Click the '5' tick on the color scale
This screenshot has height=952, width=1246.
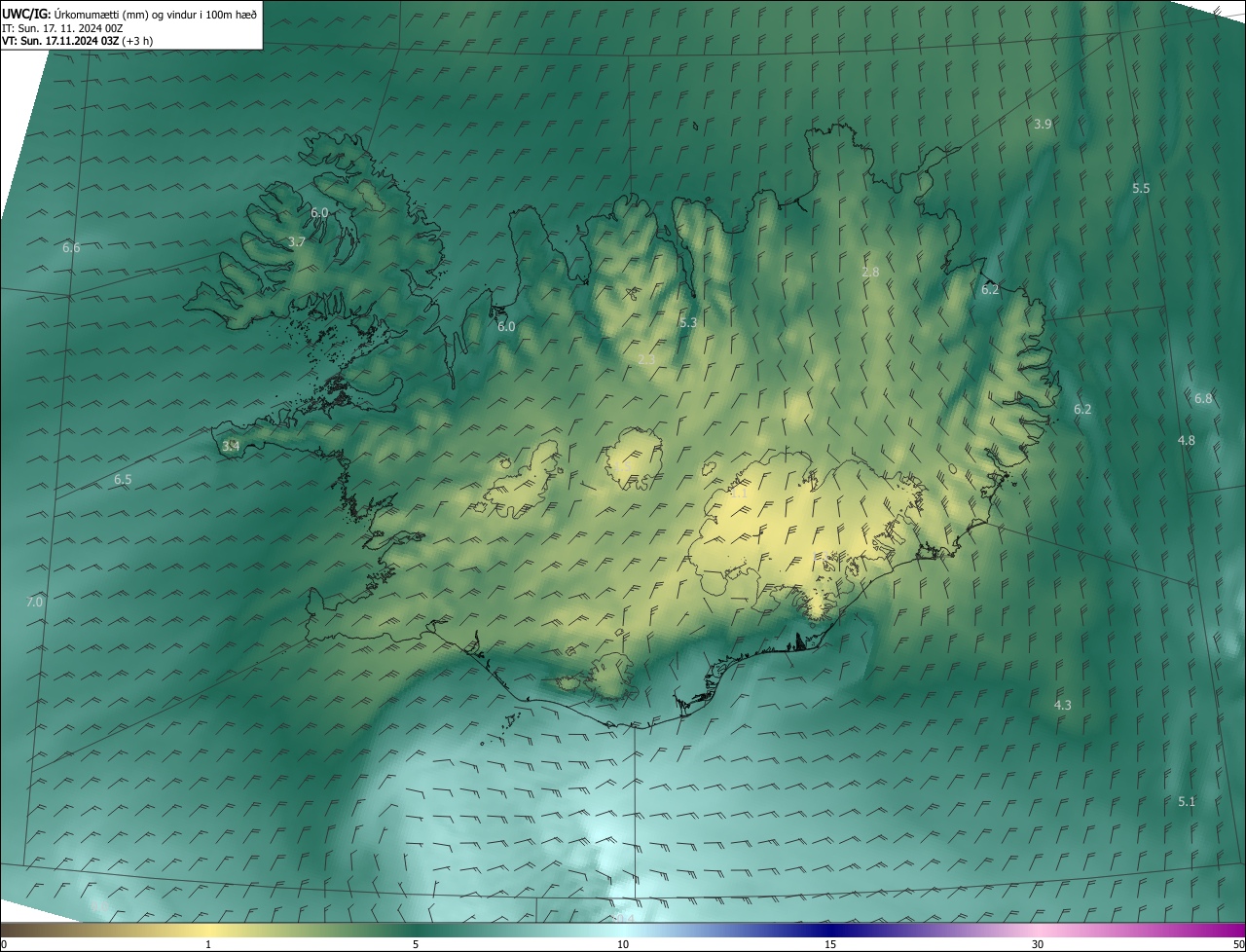click(x=416, y=944)
